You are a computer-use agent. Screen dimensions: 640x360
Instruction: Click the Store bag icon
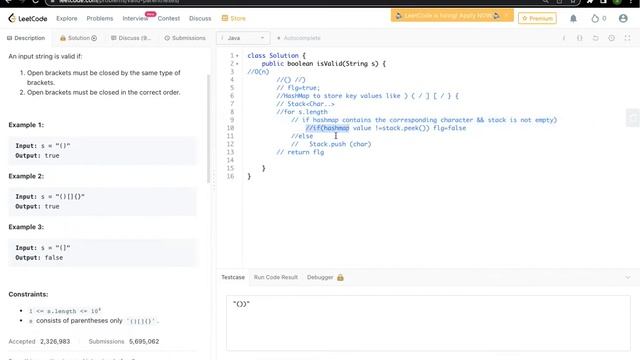(x=224, y=18)
